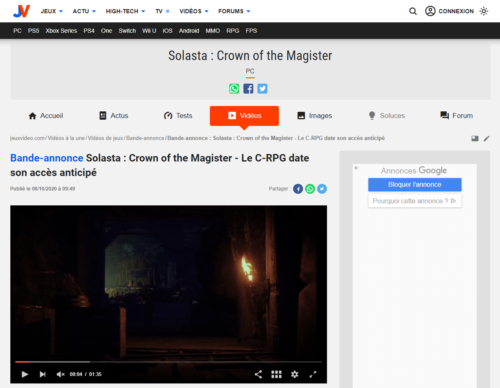Share on WhatsApp under the game title
Viewport: 500px width, 388px height.
234,89
